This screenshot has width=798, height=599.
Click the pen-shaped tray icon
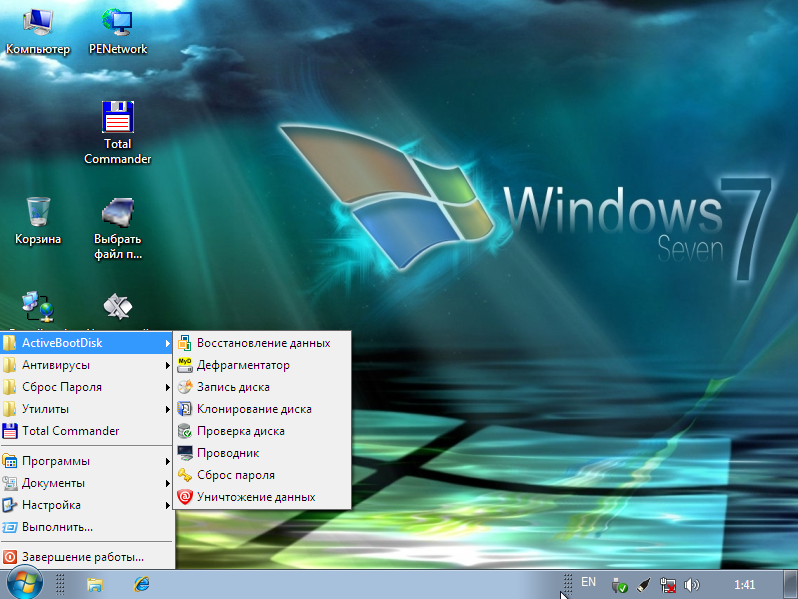click(x=643, y=585)
